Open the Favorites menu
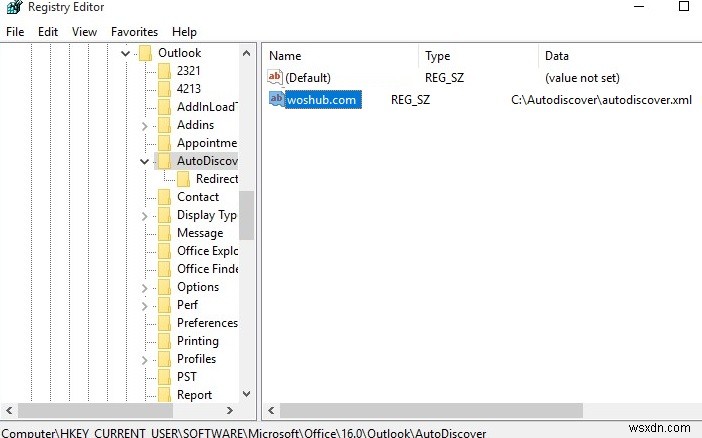This screenshot has height=438, width=702. tap(134, 32)
